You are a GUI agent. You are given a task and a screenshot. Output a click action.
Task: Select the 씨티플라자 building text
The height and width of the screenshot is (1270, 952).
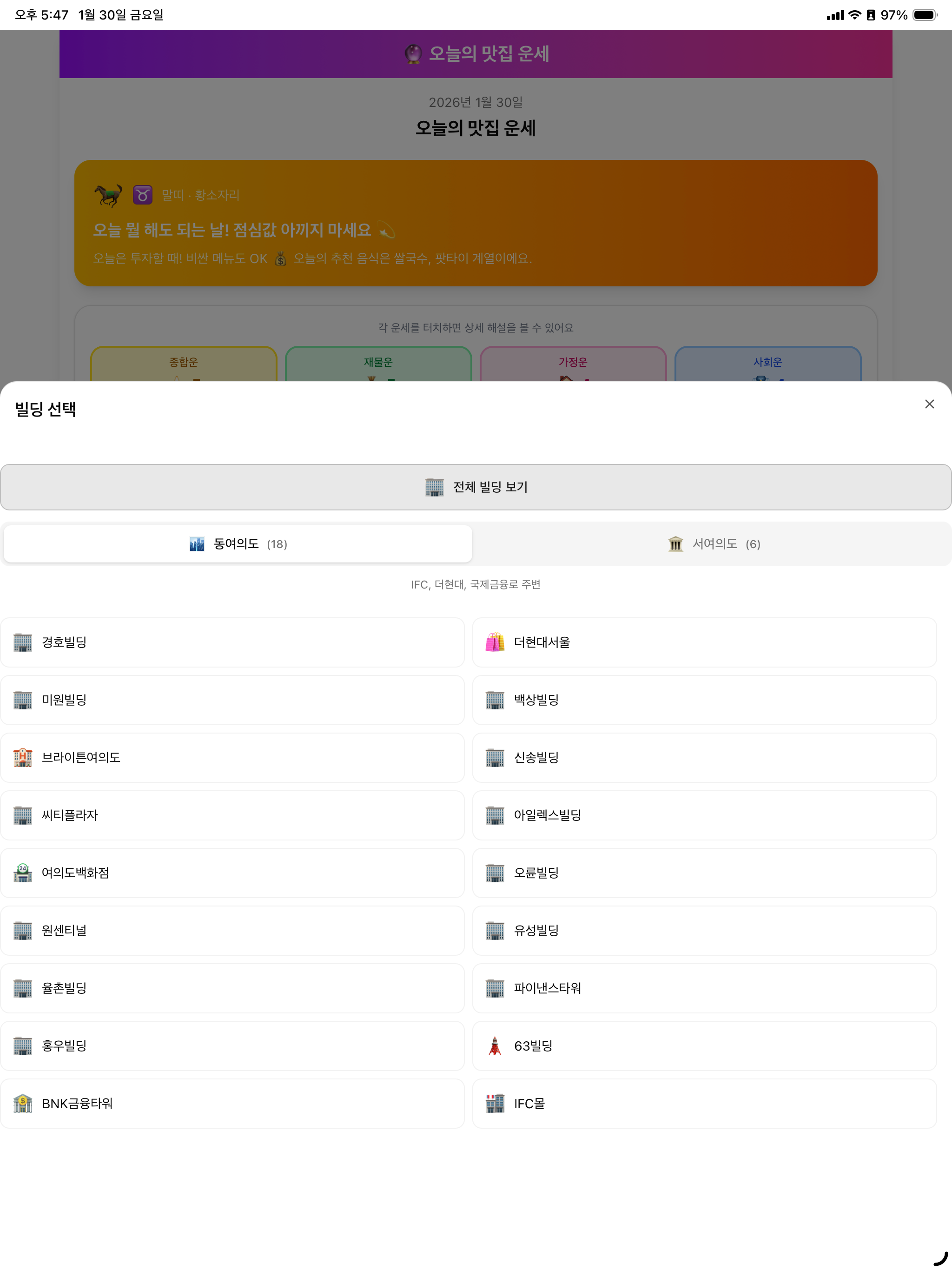point(70,815)
